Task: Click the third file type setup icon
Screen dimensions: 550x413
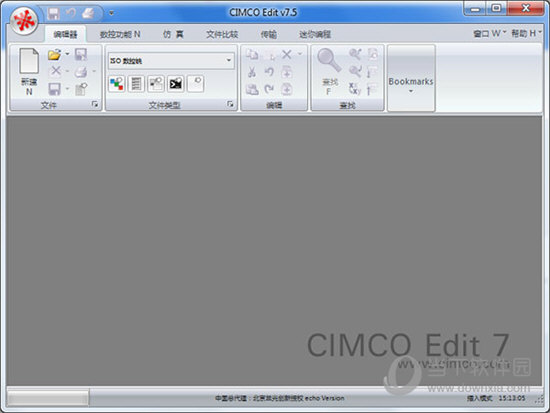Action: [x=156, y=84]
